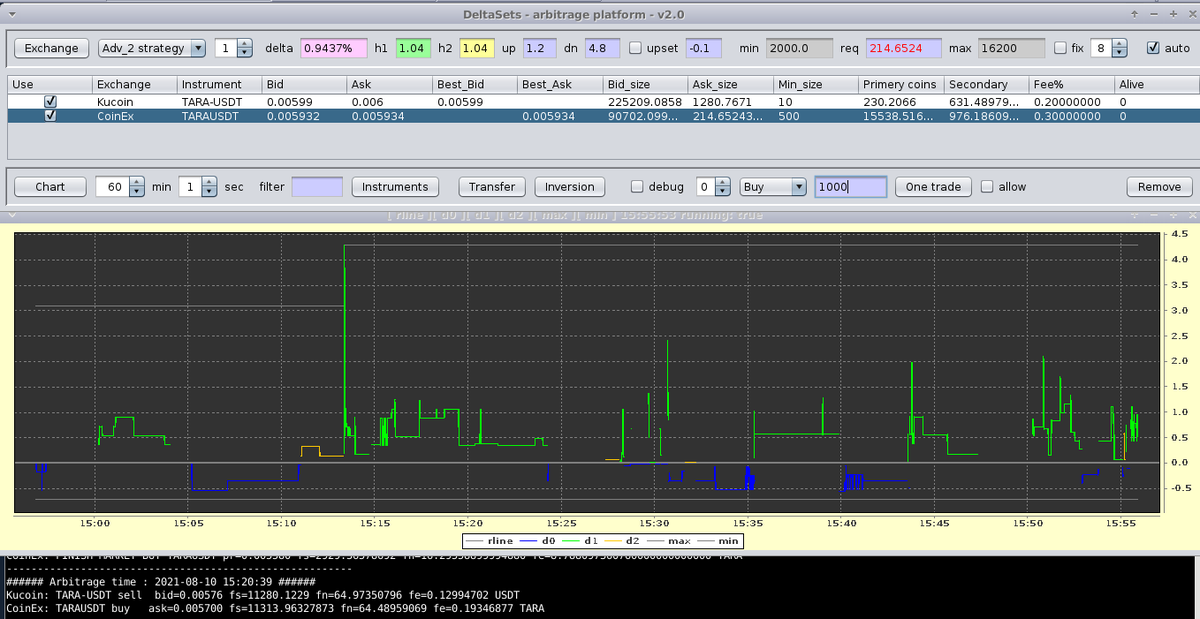Viewport: 1200px width, 619px height.
Task: Click the Remove button
Action: click(1159, 187)
